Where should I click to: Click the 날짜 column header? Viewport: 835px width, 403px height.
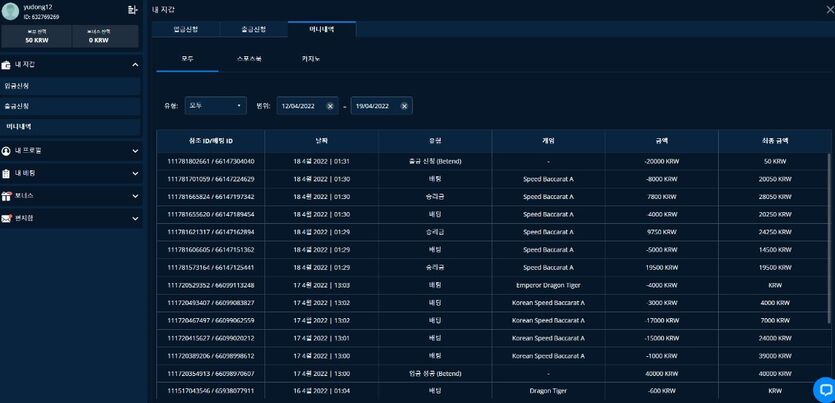point(321,142)
